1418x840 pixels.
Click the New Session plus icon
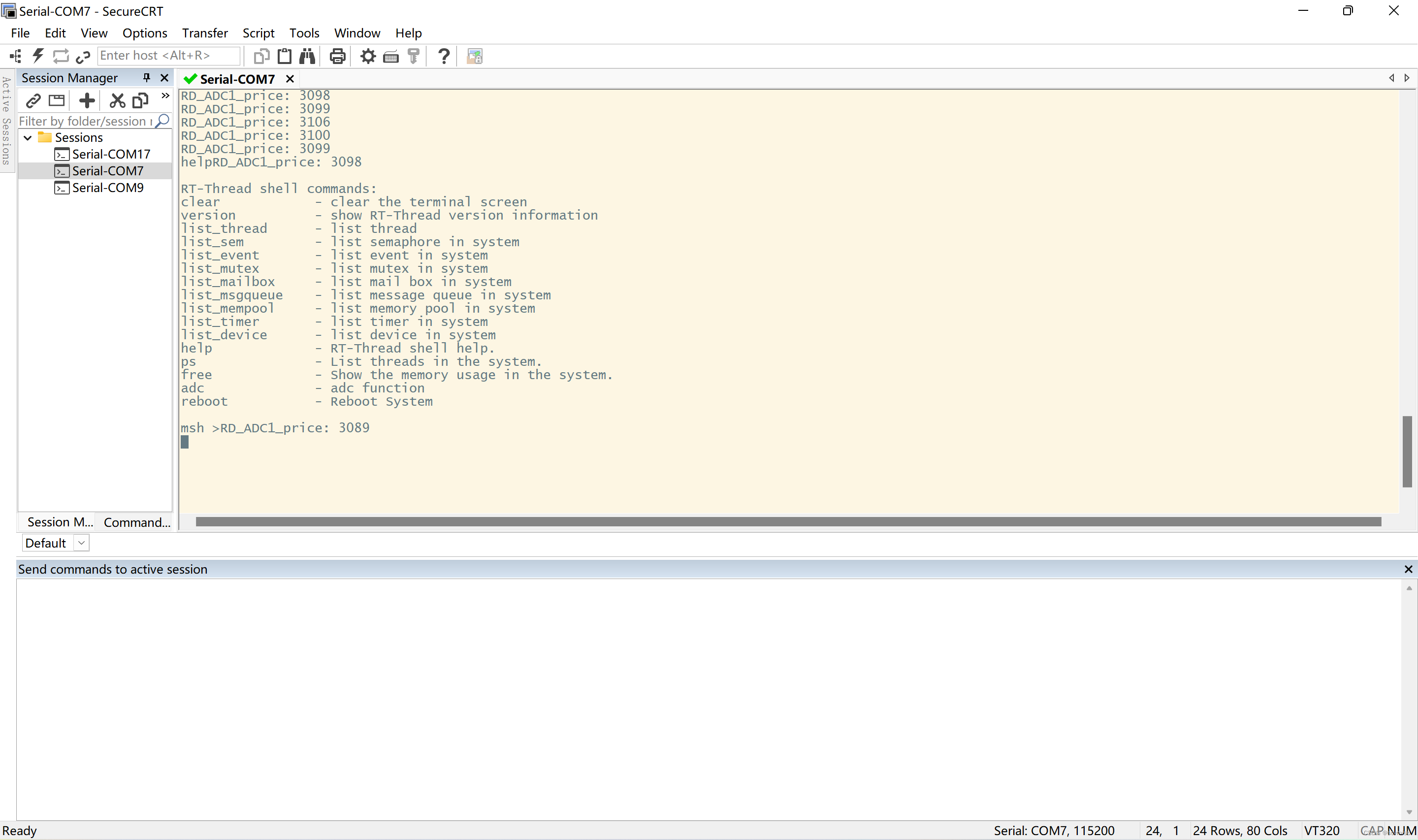pos(87,101)
